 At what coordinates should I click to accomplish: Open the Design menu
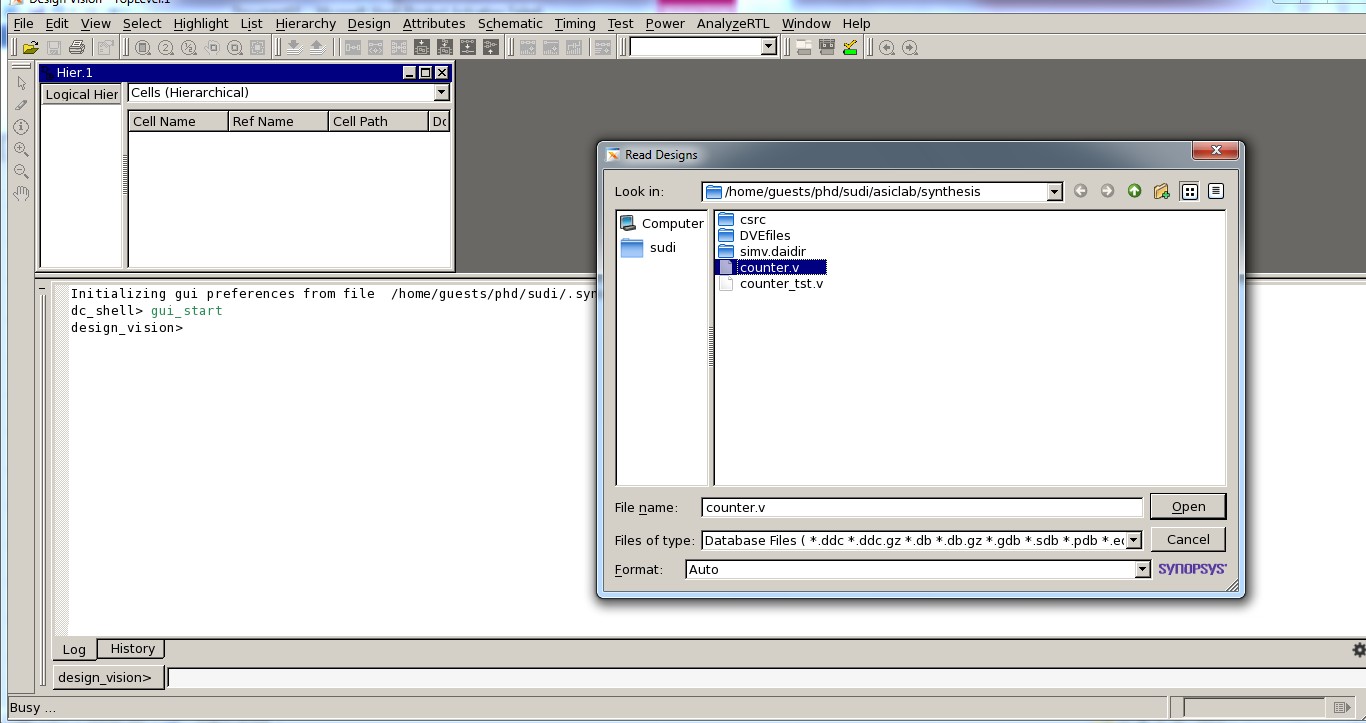[369, 23]
